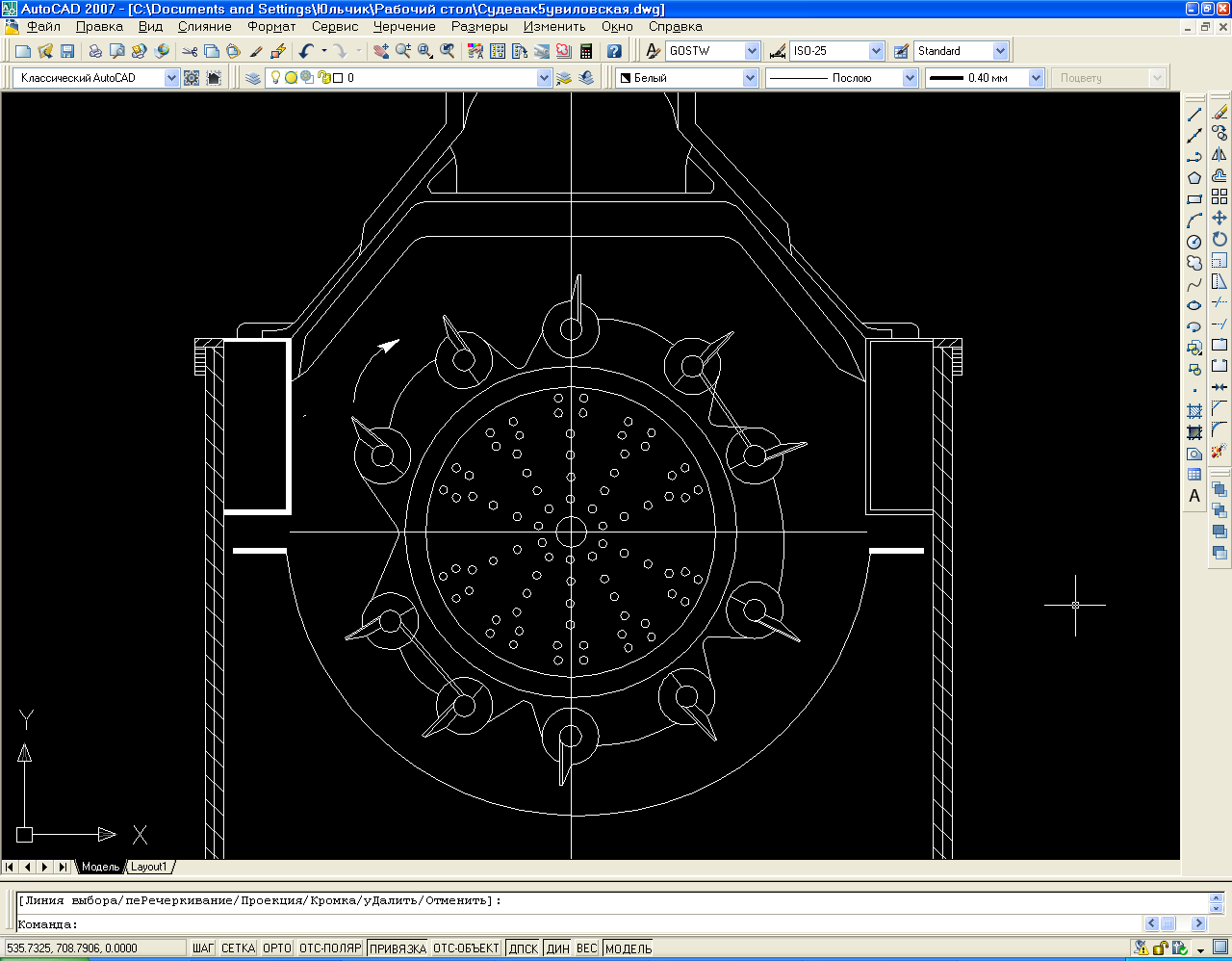Click the МОДЕЛЬ status bar button
The image size is (1232, 961).
click(x=629, y=948)
